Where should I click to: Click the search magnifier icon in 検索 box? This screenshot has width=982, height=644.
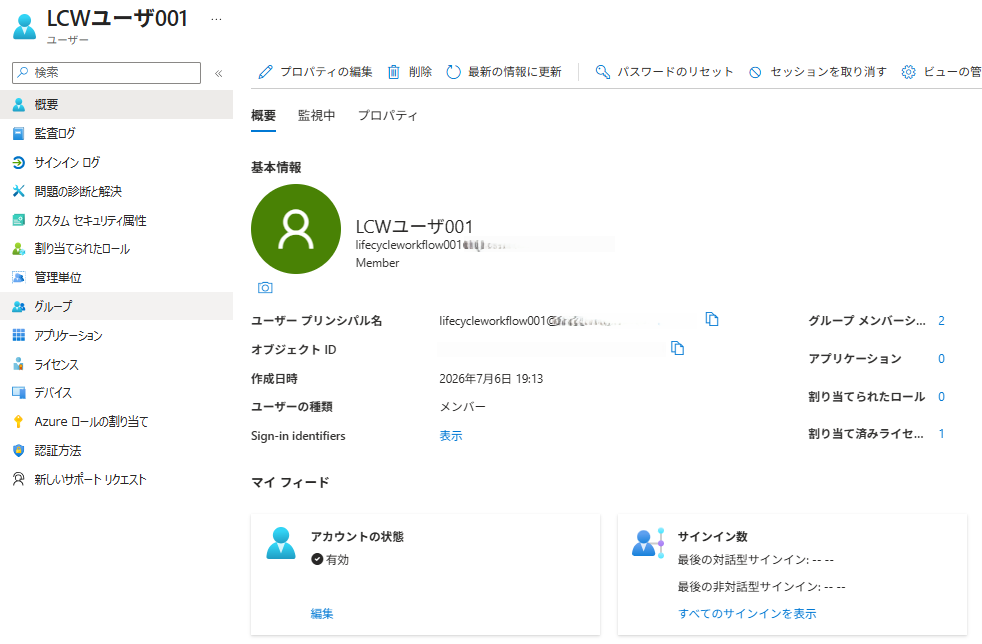23,72
